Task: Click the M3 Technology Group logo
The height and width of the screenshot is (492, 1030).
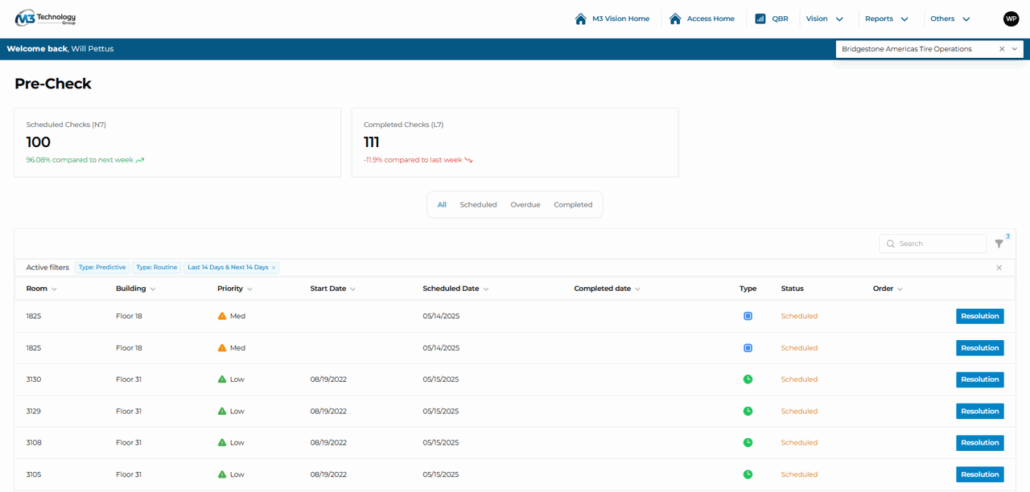Action: point(45,18)
